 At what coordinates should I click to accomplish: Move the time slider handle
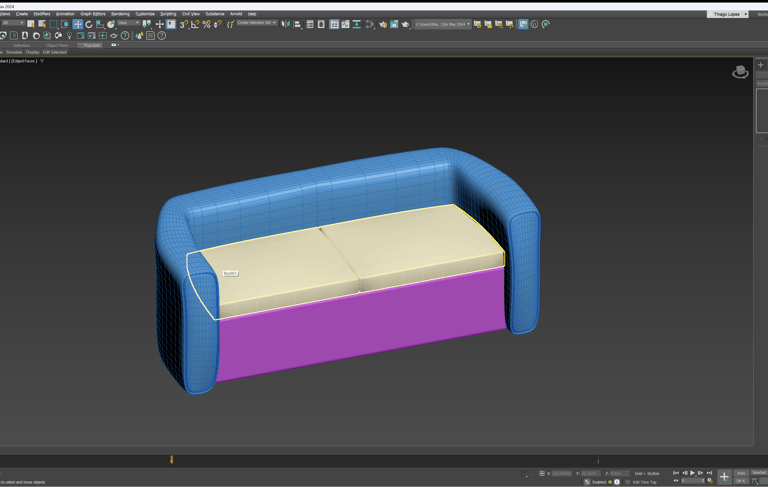pyautogui.click(x=171, y=459)
